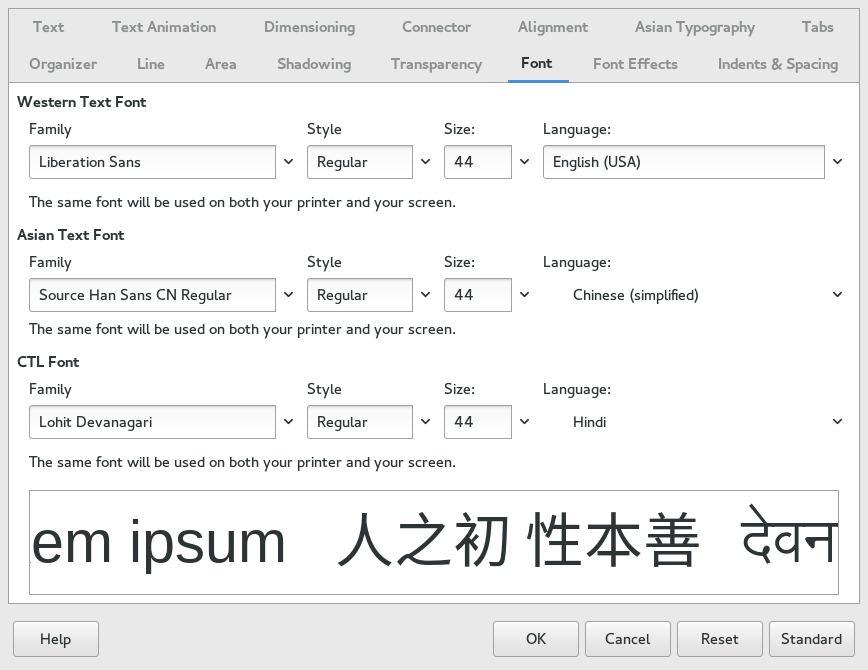
Task: Click the OK button
Action: pos(535,638)
